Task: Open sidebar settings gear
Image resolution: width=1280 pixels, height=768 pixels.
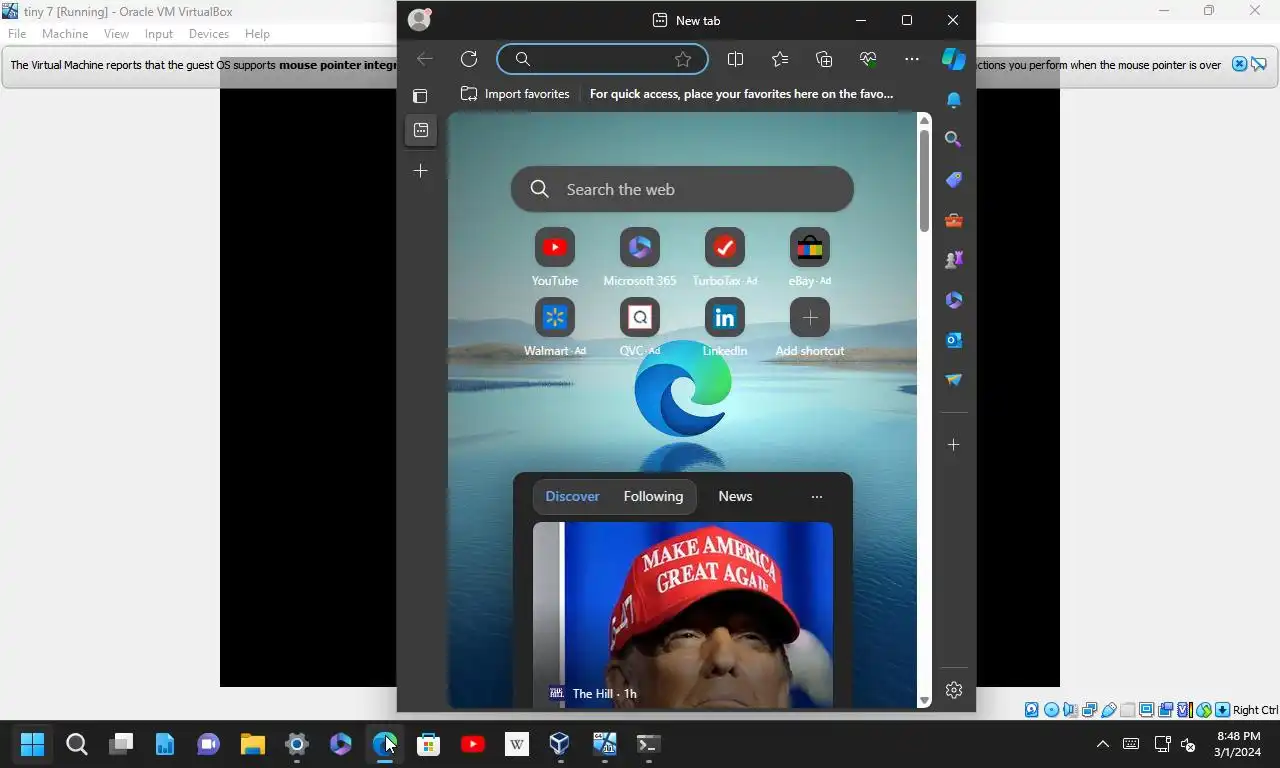Action: point(954,690)
